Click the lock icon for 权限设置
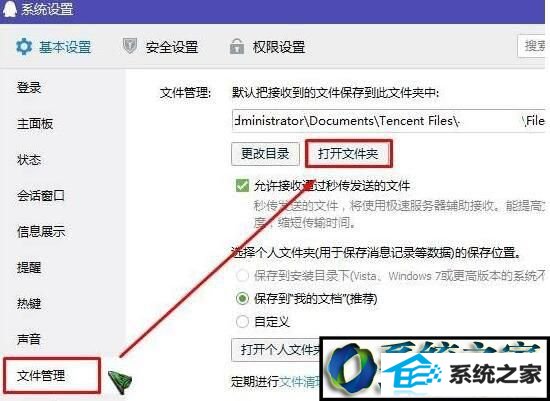The image size is (550, 401). 237,46
